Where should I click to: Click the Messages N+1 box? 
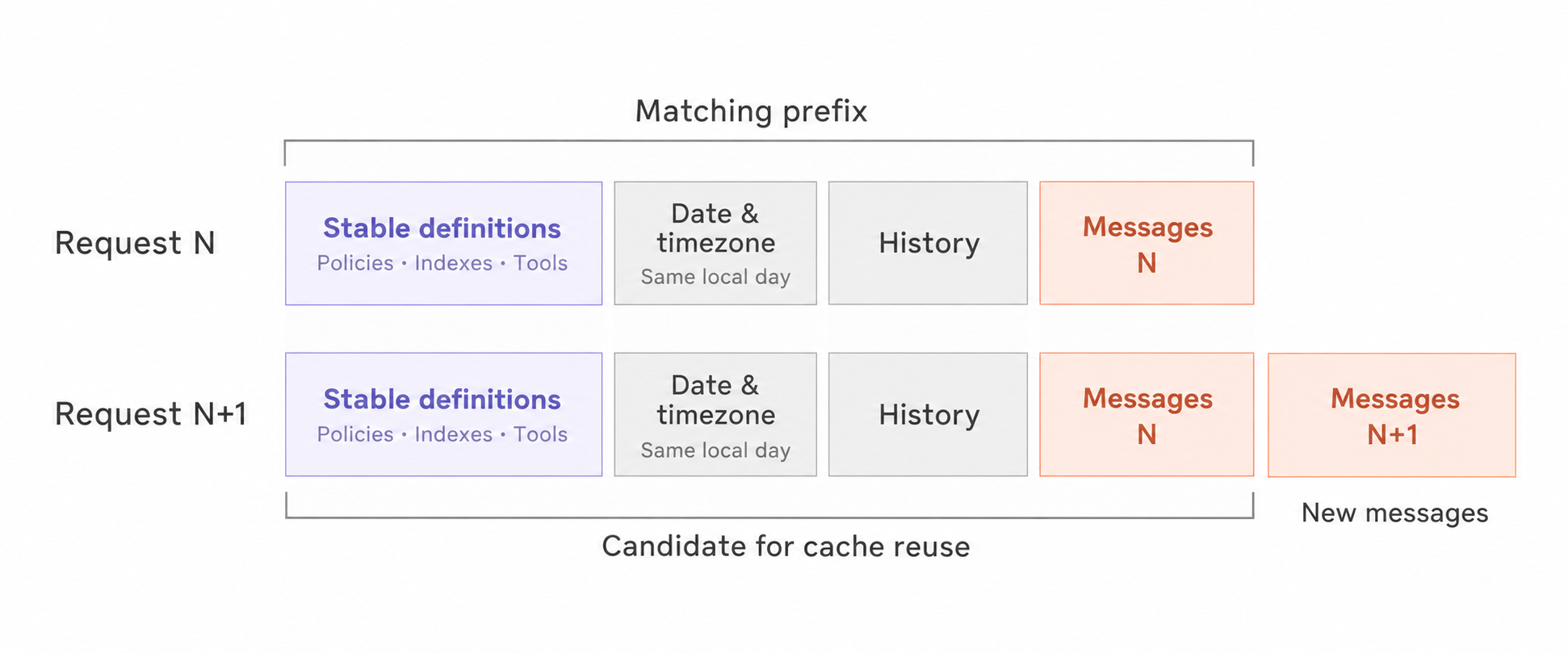(1392, 415)
